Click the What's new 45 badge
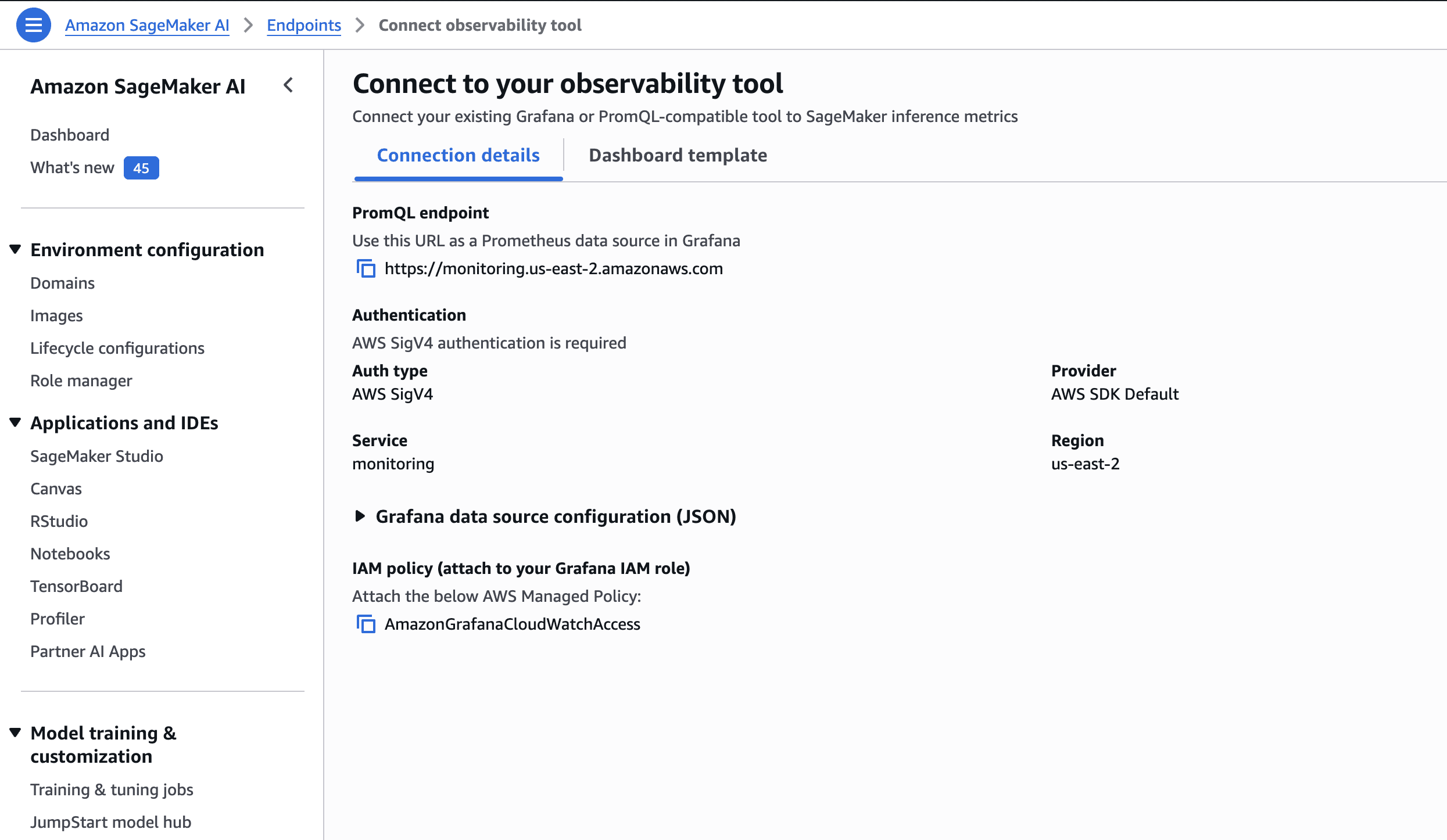Screen dimensions: 1447x840 click(x=141, y=168)
